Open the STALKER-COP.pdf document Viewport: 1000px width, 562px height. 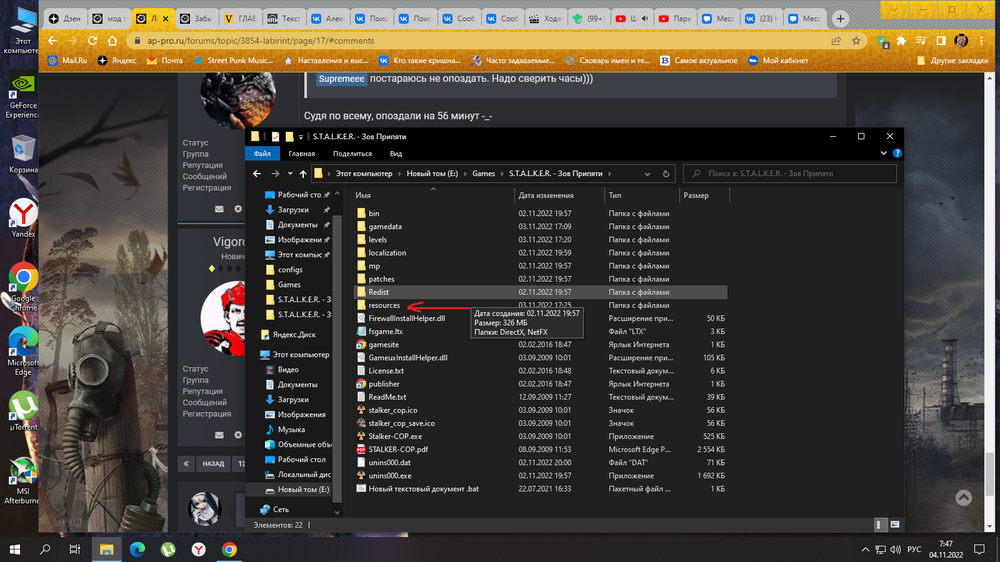(397, 449)
